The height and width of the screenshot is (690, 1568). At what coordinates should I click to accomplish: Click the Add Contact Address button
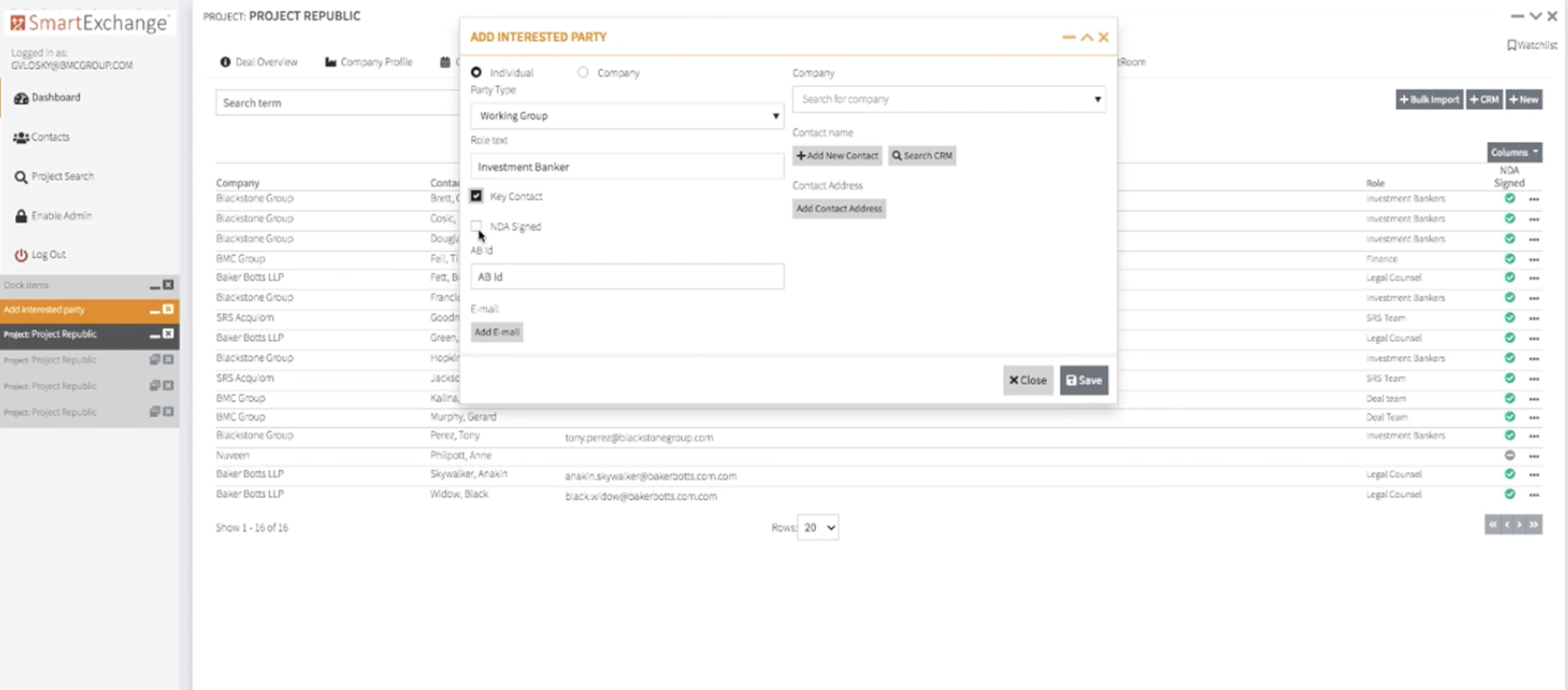(839, 209)
